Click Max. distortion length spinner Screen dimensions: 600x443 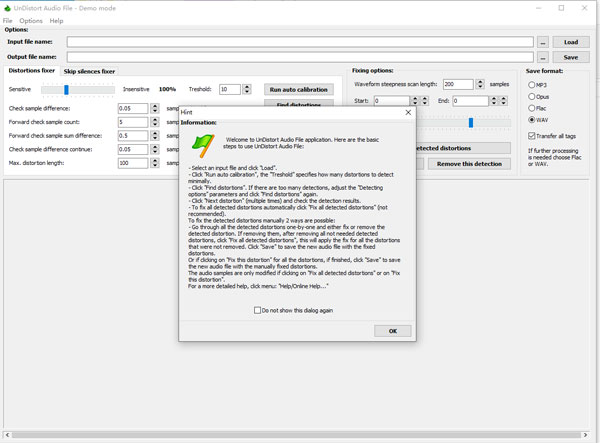(x=155, y=163)
